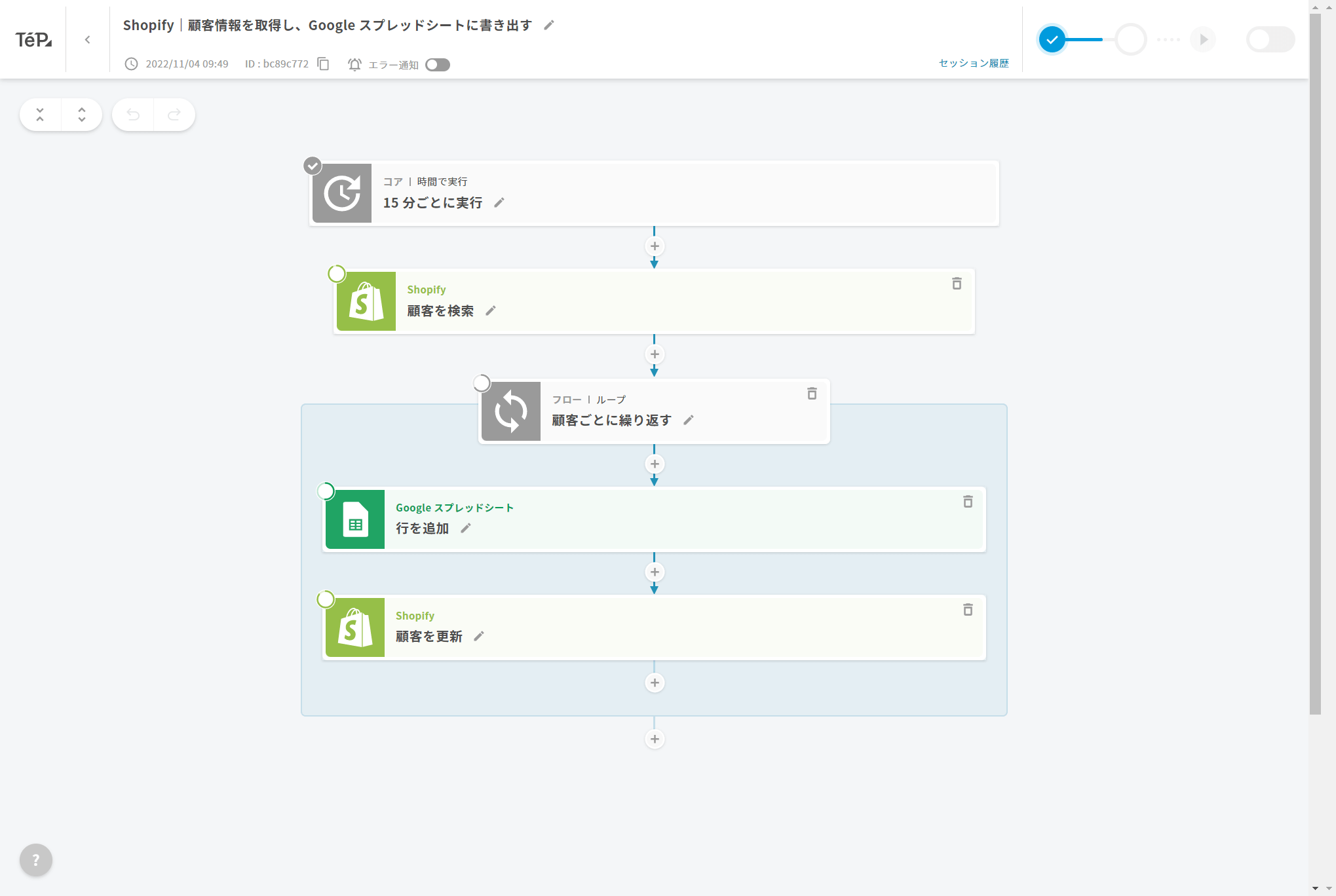
Task: Delete the ループ loop step
Action: (x=812, y=394)
